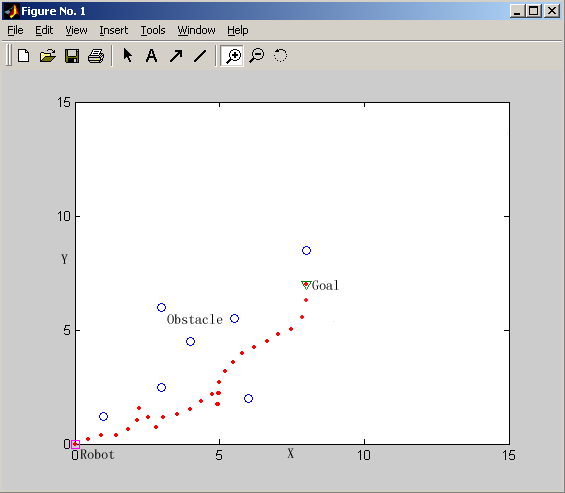Viewport: 565px width, 493px height.
Task: Click the blue obstacle circle above 'Obstacle' text
Action: [161, 307]
